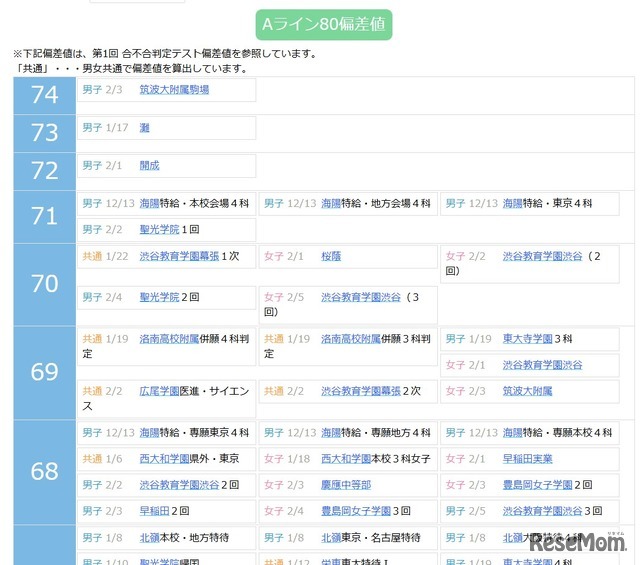Open 渋谷教育学園渋谷 (3回) 女子 2/5 link
This screenshot has height=565, width=640.
361,297
